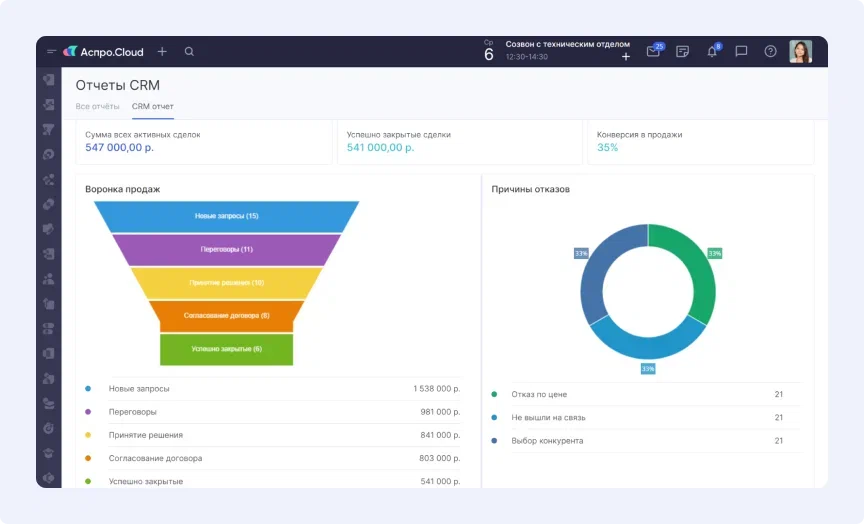Viewport: 864px width, 524px height.
Task: Click the plus icon next to Аспро.Cloud logo
Action: [162, 52]
